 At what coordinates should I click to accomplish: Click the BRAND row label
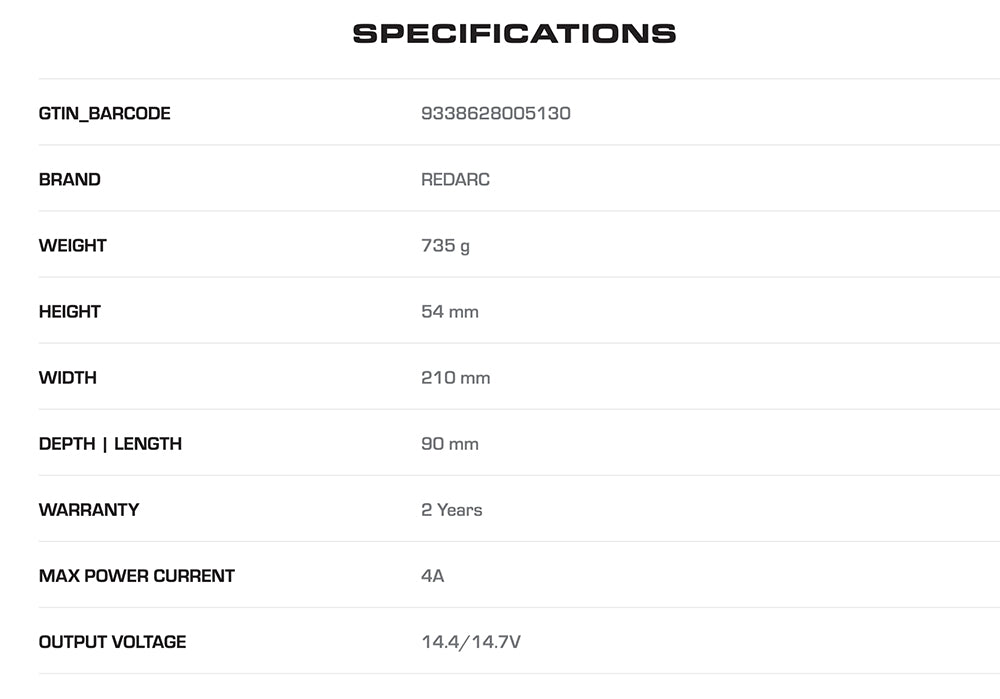(69, 180)
